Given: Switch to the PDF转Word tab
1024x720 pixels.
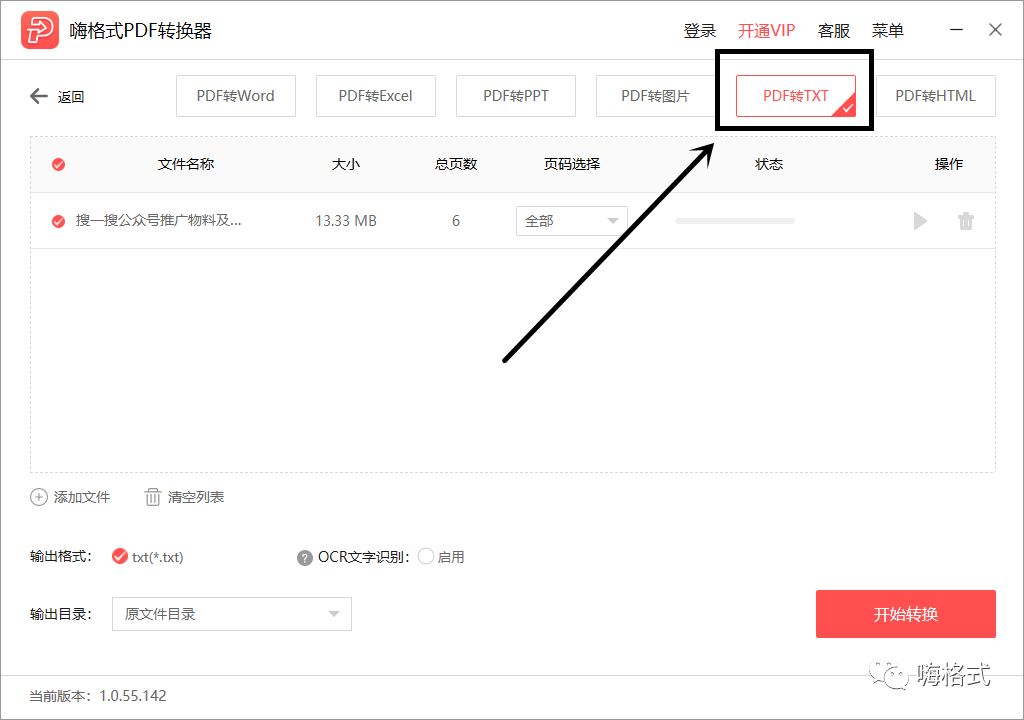Looking at the screenshot, I should click(x=235, y=96).
